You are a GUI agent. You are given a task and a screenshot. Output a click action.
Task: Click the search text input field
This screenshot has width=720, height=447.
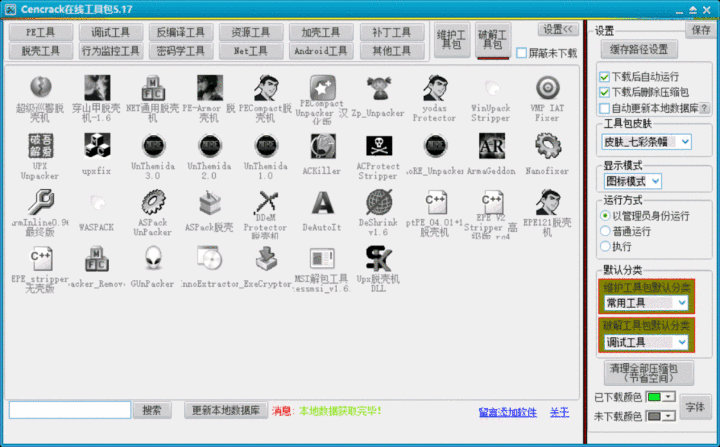tap(70, 410)
